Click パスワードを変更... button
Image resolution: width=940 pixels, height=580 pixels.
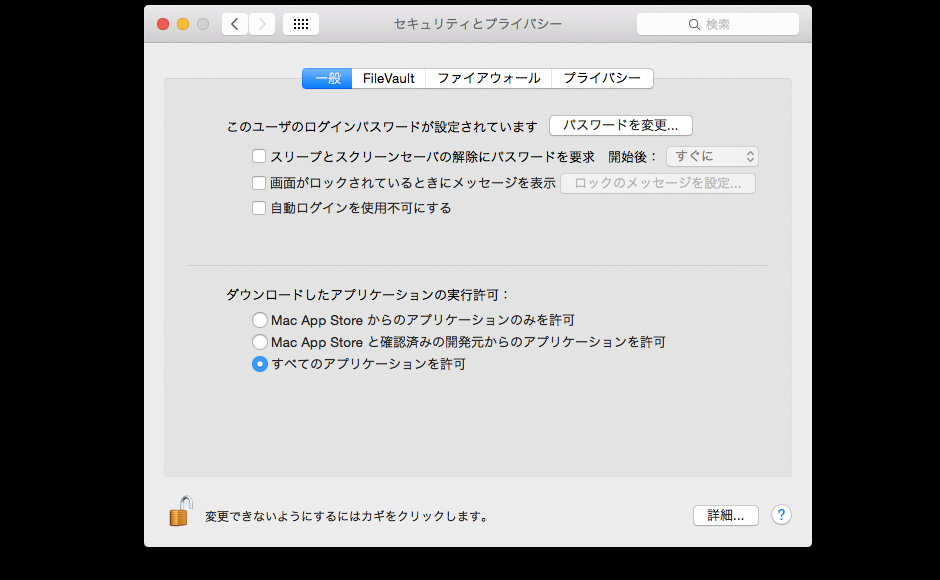620,125
